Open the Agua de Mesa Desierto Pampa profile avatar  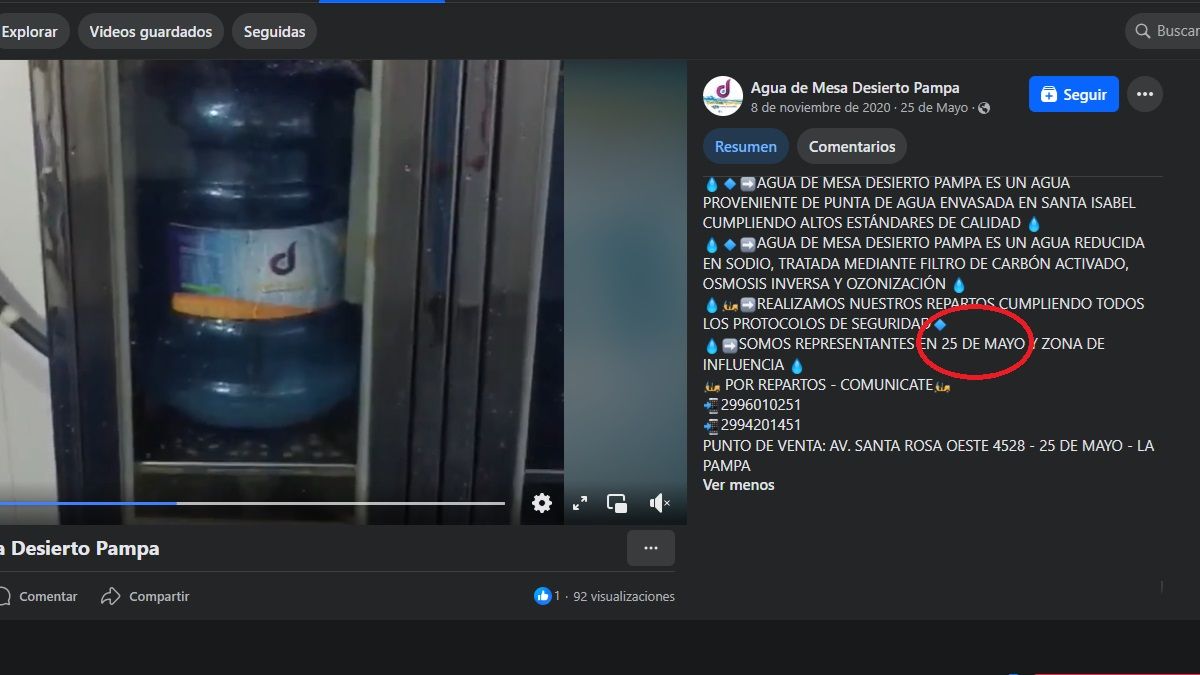click(722, 96)
